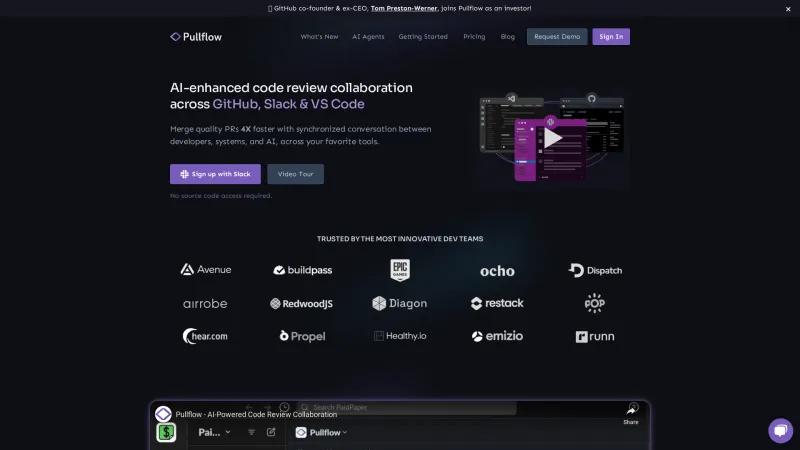Click the hear.com logo
This screenshot has height=450, width=800.
tap(205, 336)
